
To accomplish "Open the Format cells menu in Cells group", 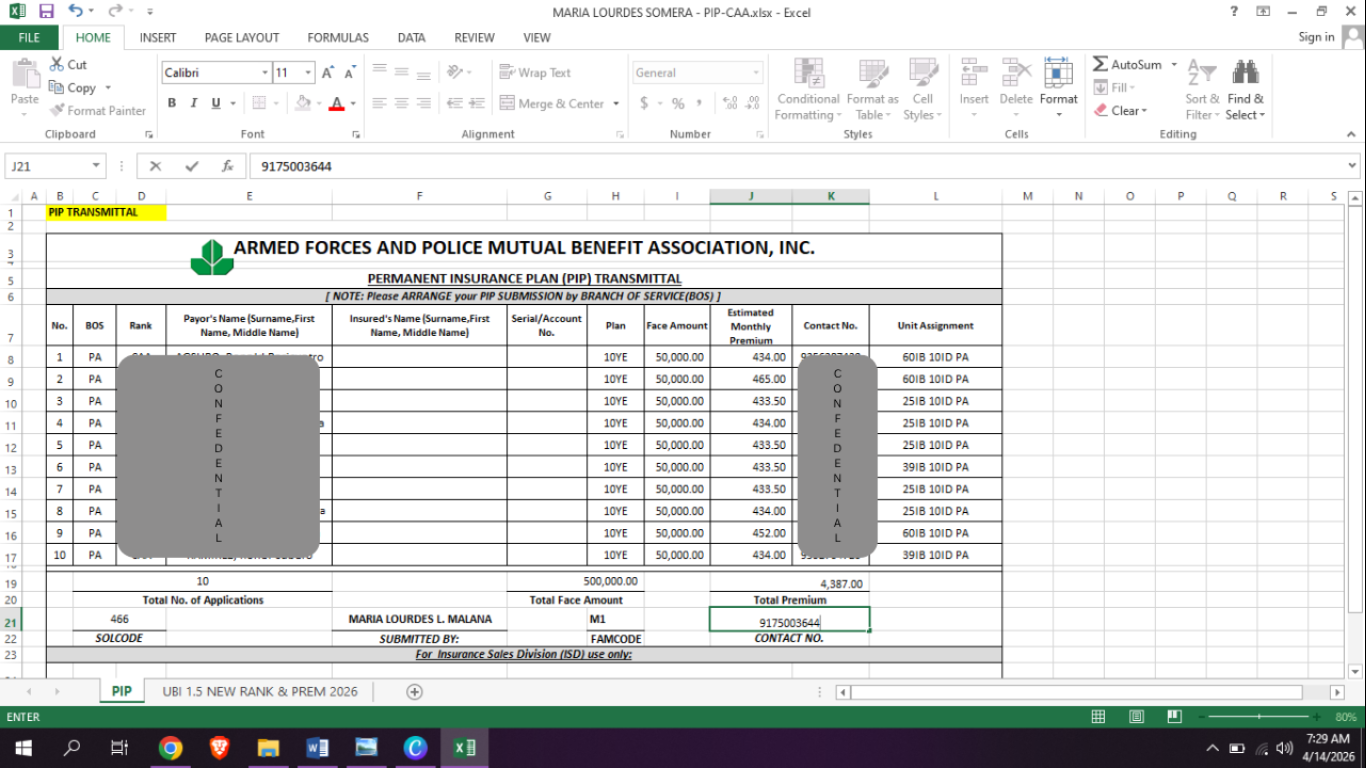I will (1058, 90).
